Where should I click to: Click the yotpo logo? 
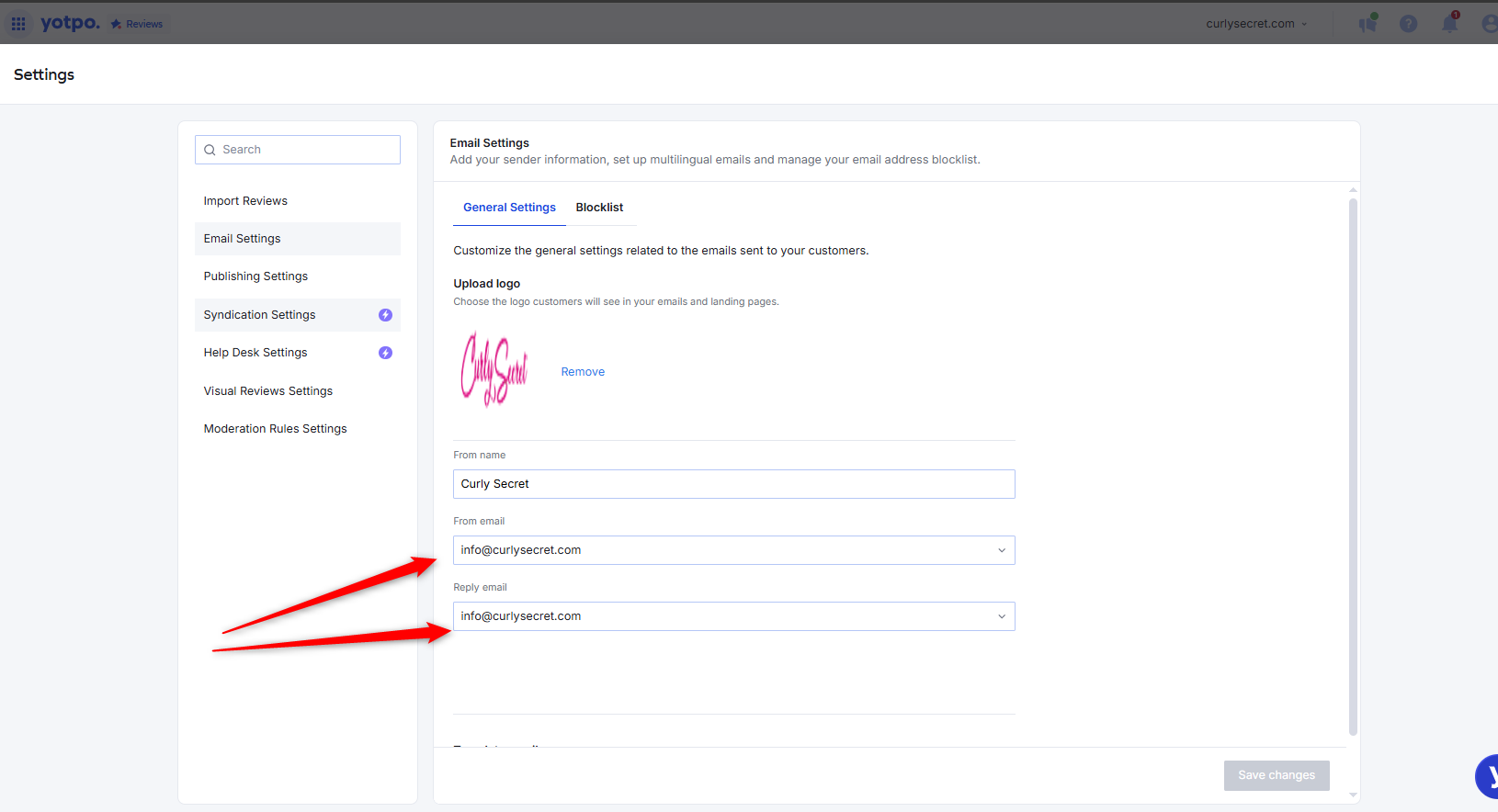pos(70,23)
